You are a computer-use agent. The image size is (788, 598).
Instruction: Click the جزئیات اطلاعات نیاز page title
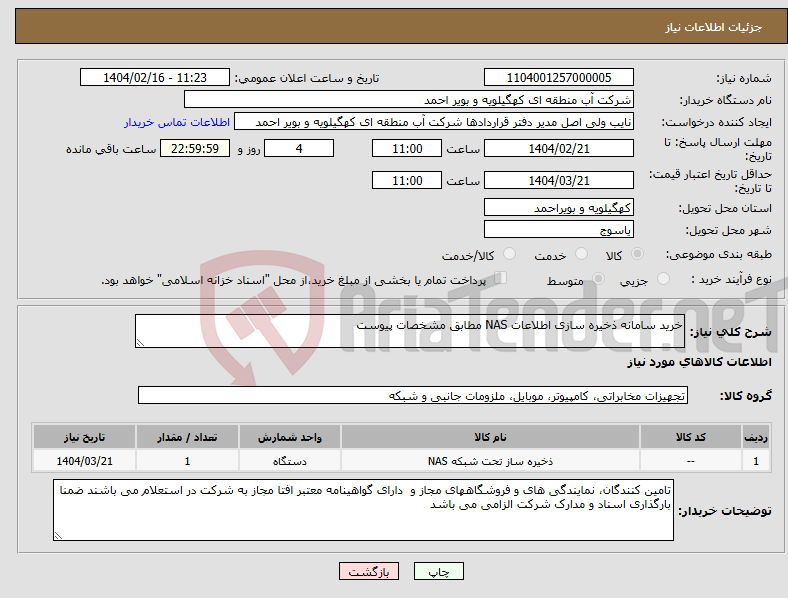(713, 27)
